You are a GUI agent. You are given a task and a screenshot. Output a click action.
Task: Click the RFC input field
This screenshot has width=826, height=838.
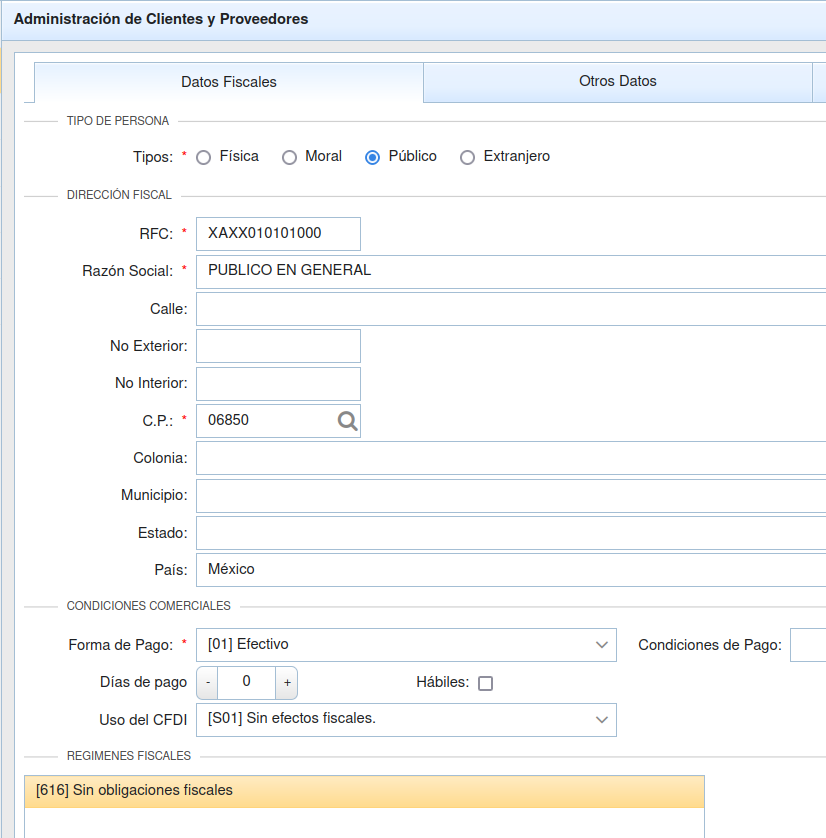[278, 234]
